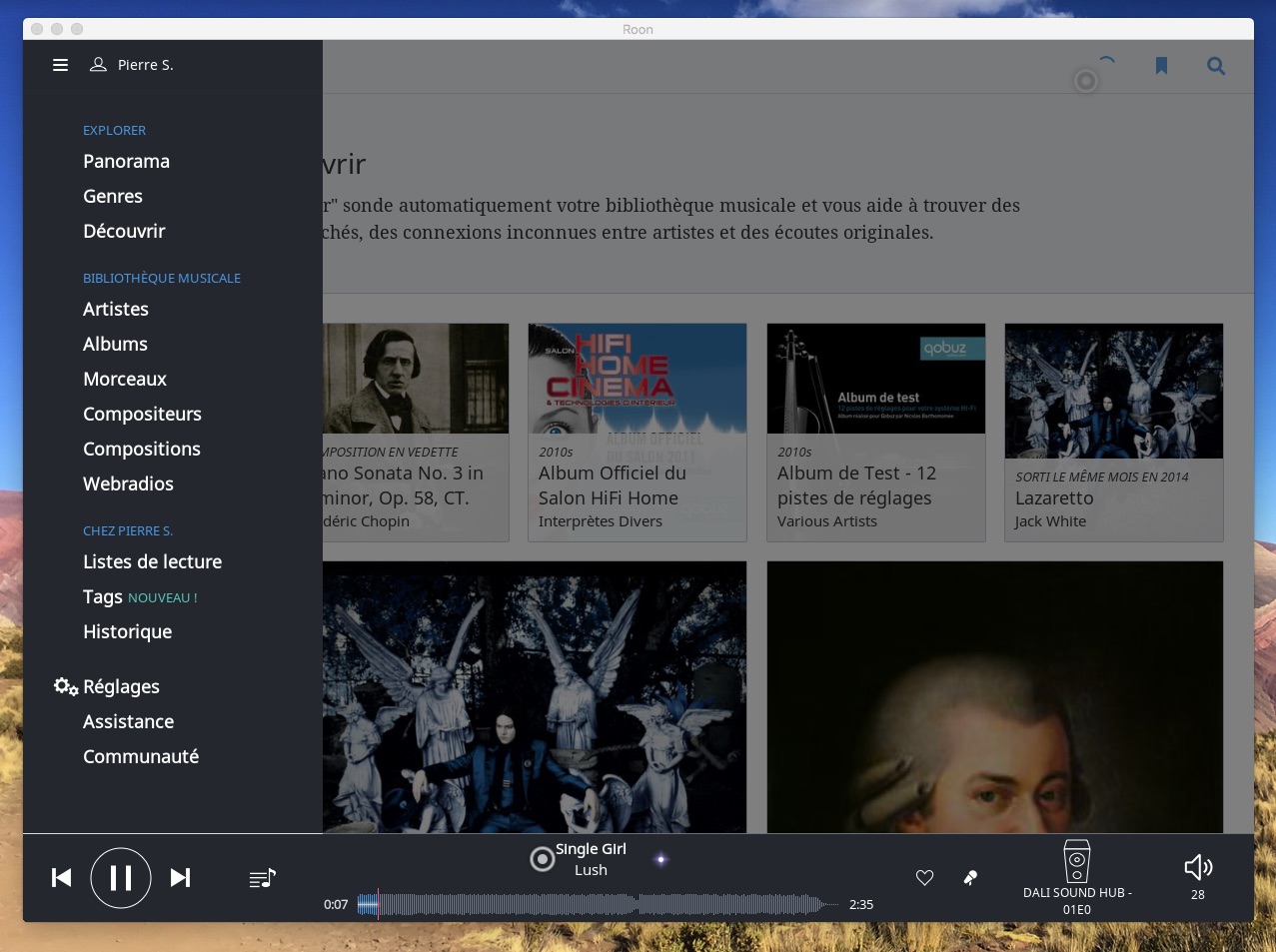Open the play queue icon

pyautogui.click(x=263, y=878)
